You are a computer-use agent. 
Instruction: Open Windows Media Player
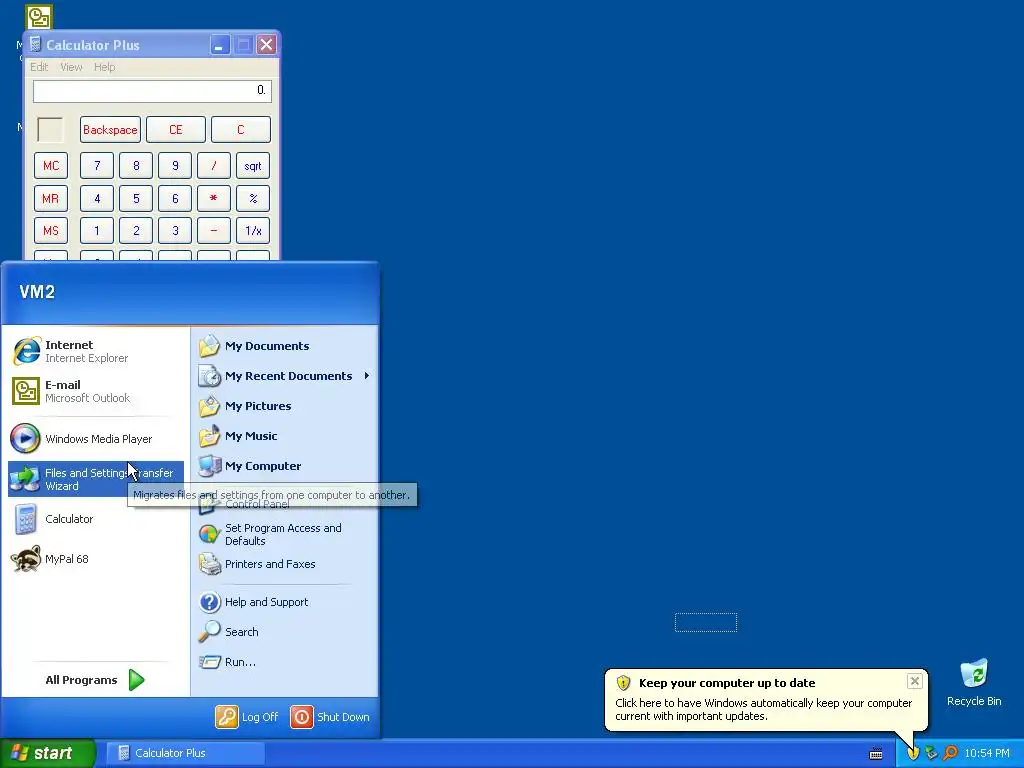95,439
